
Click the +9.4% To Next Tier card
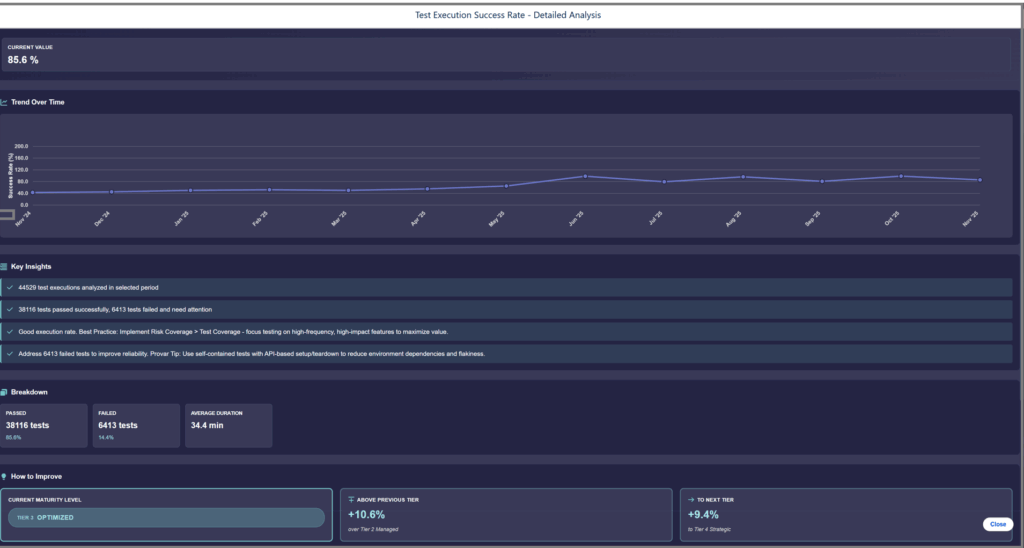(846, 514)
